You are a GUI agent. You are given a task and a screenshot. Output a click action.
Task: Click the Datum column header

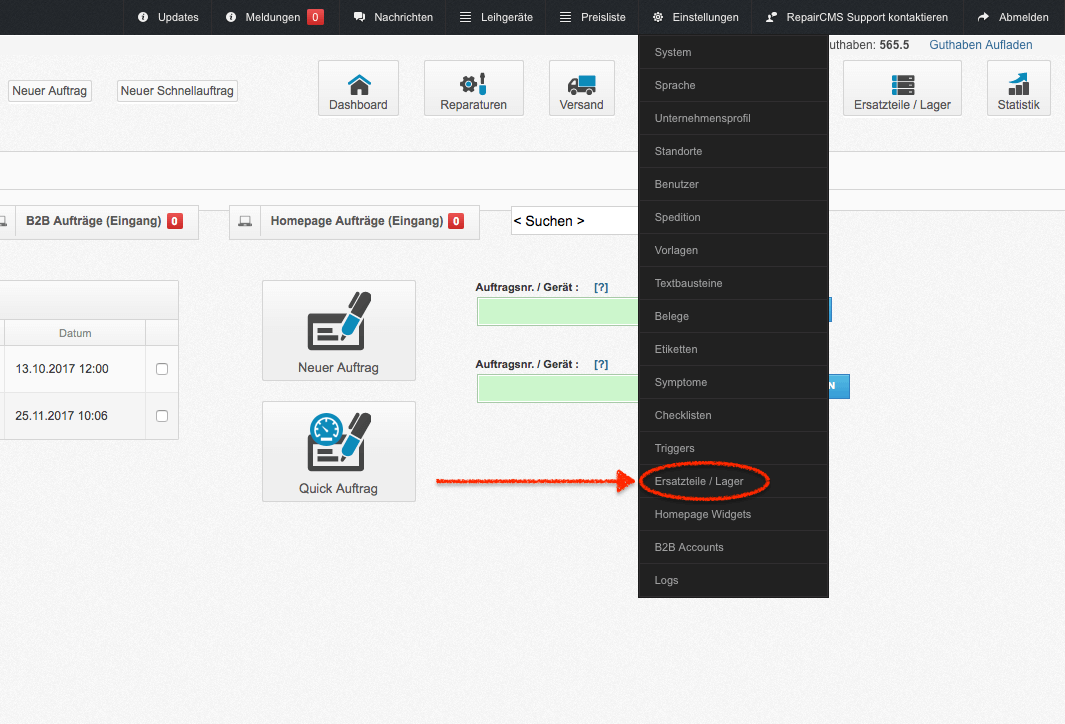pyautogui.click(x=75, y=333)
